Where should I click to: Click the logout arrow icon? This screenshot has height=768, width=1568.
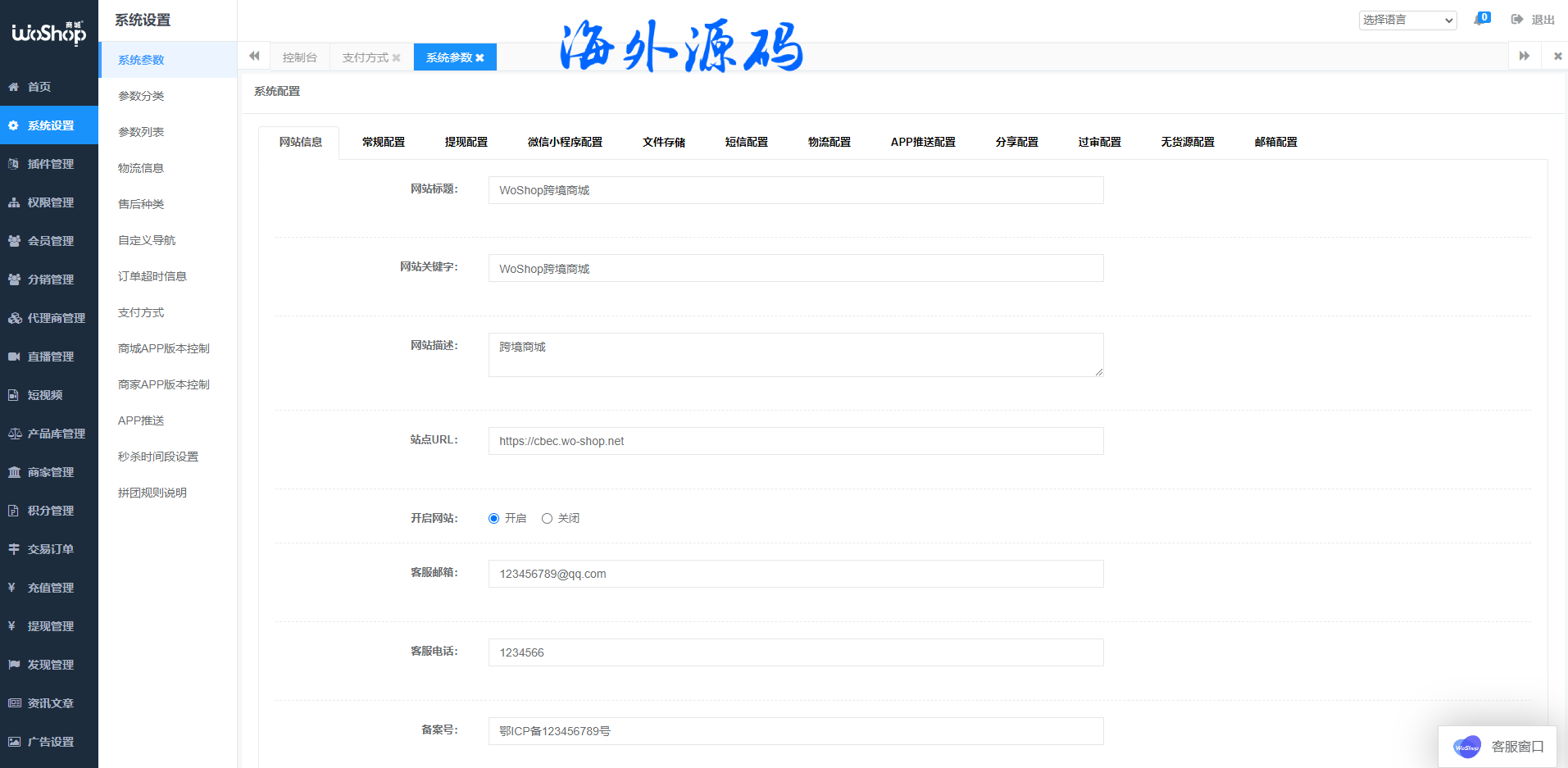1517,20
